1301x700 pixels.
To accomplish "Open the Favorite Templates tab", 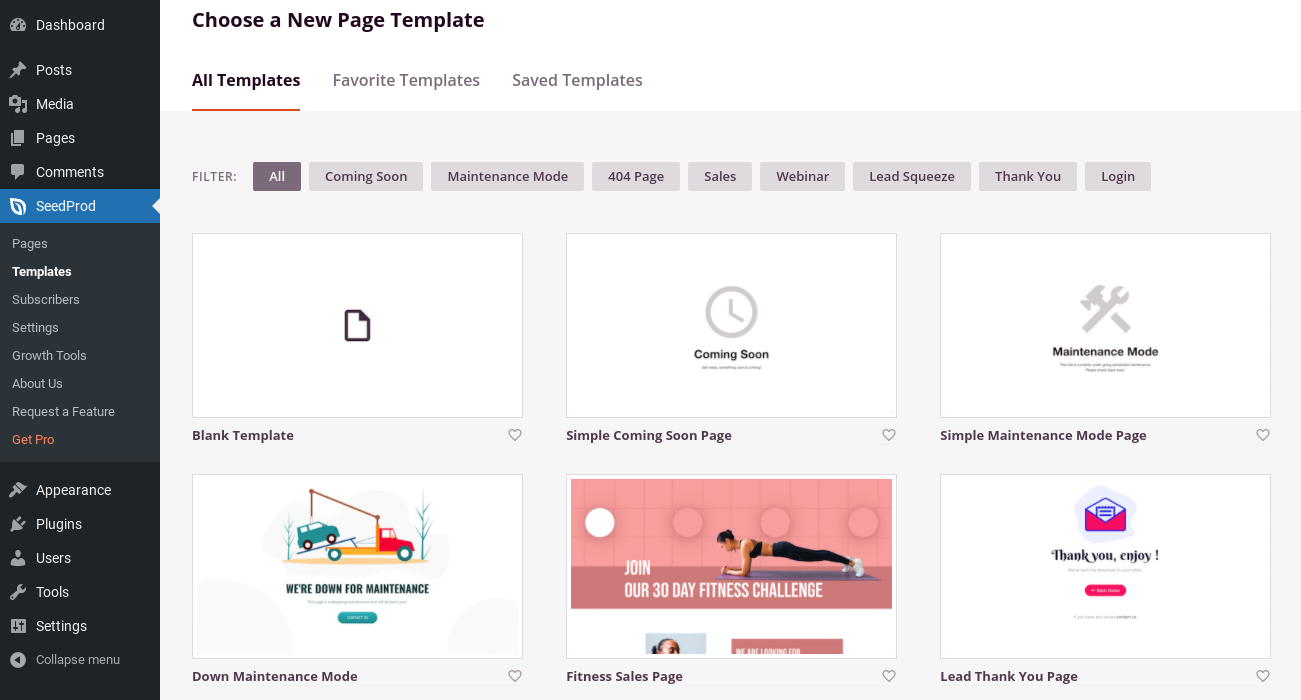I will 406,80.
